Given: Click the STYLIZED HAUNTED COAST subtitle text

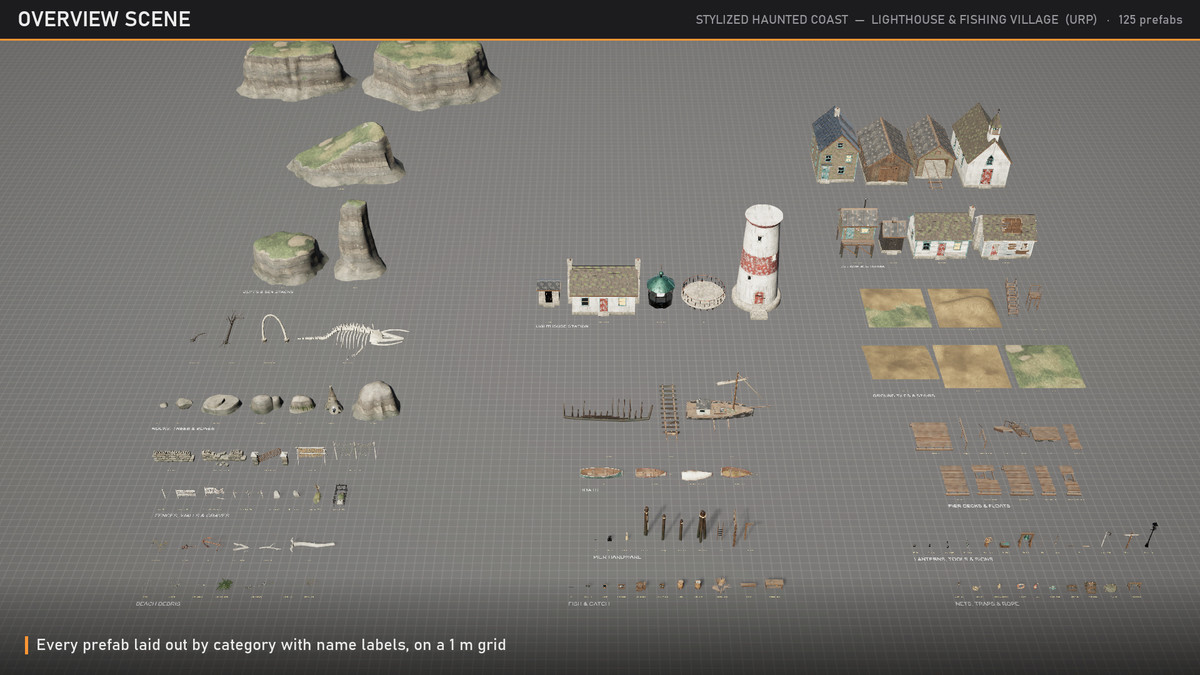Looking at the screenshot, I should tap(770, 20).
